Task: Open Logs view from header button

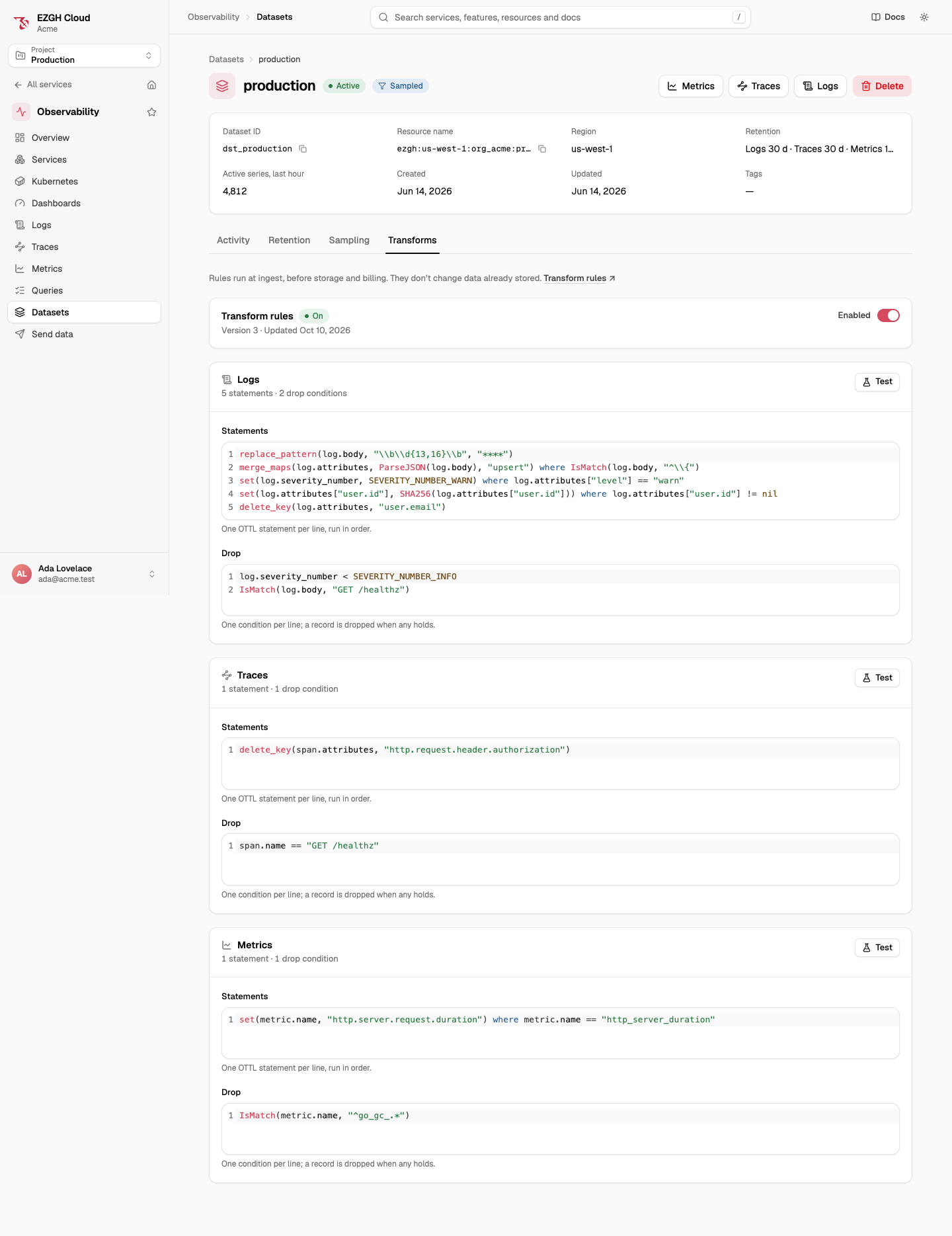Action: click(x=820, y=86)
